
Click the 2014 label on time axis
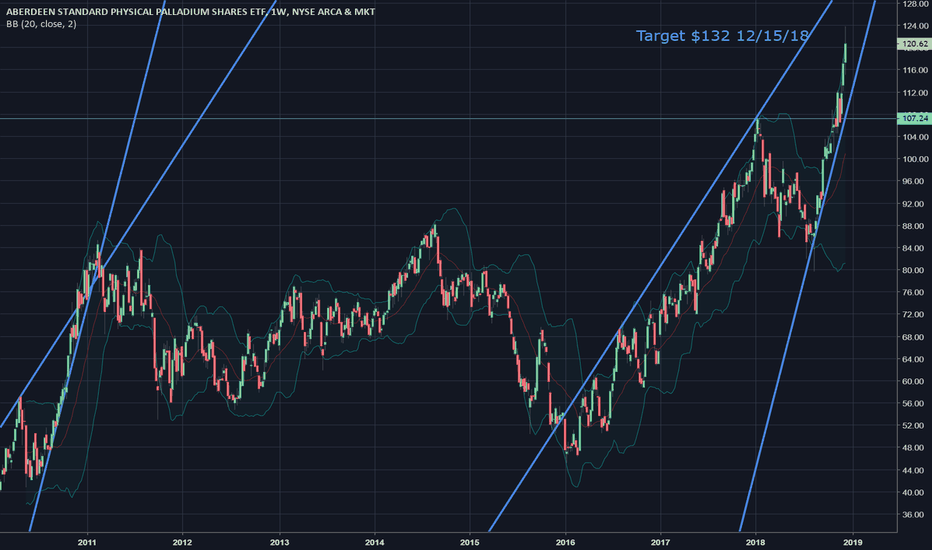(374, 542)
